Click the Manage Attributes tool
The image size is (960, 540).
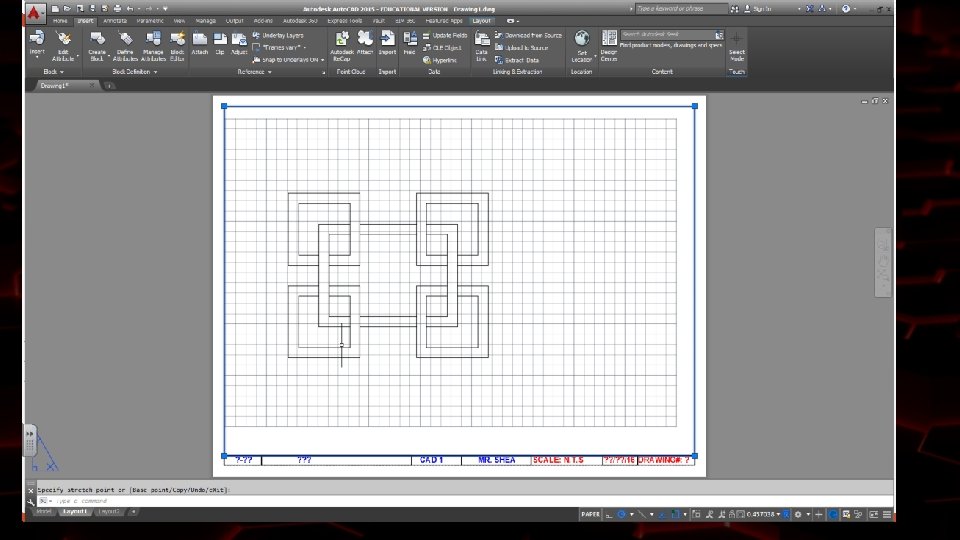153,47
